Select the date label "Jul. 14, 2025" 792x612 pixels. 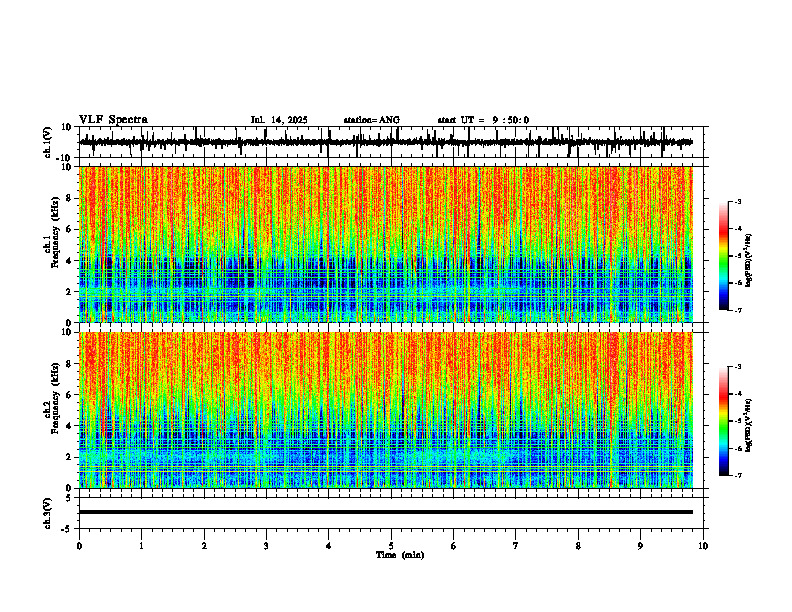pyautogui.click(x=279, y=120)
